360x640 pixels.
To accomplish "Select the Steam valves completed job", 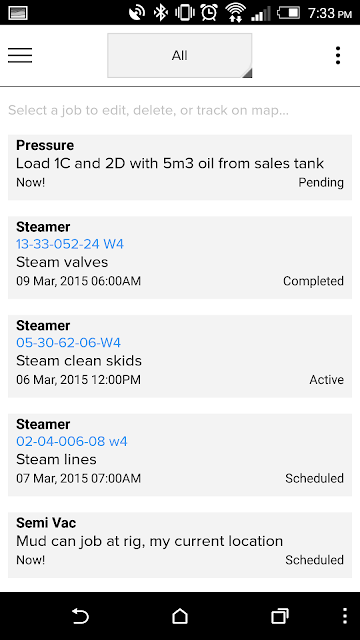I will click(180, 258).
